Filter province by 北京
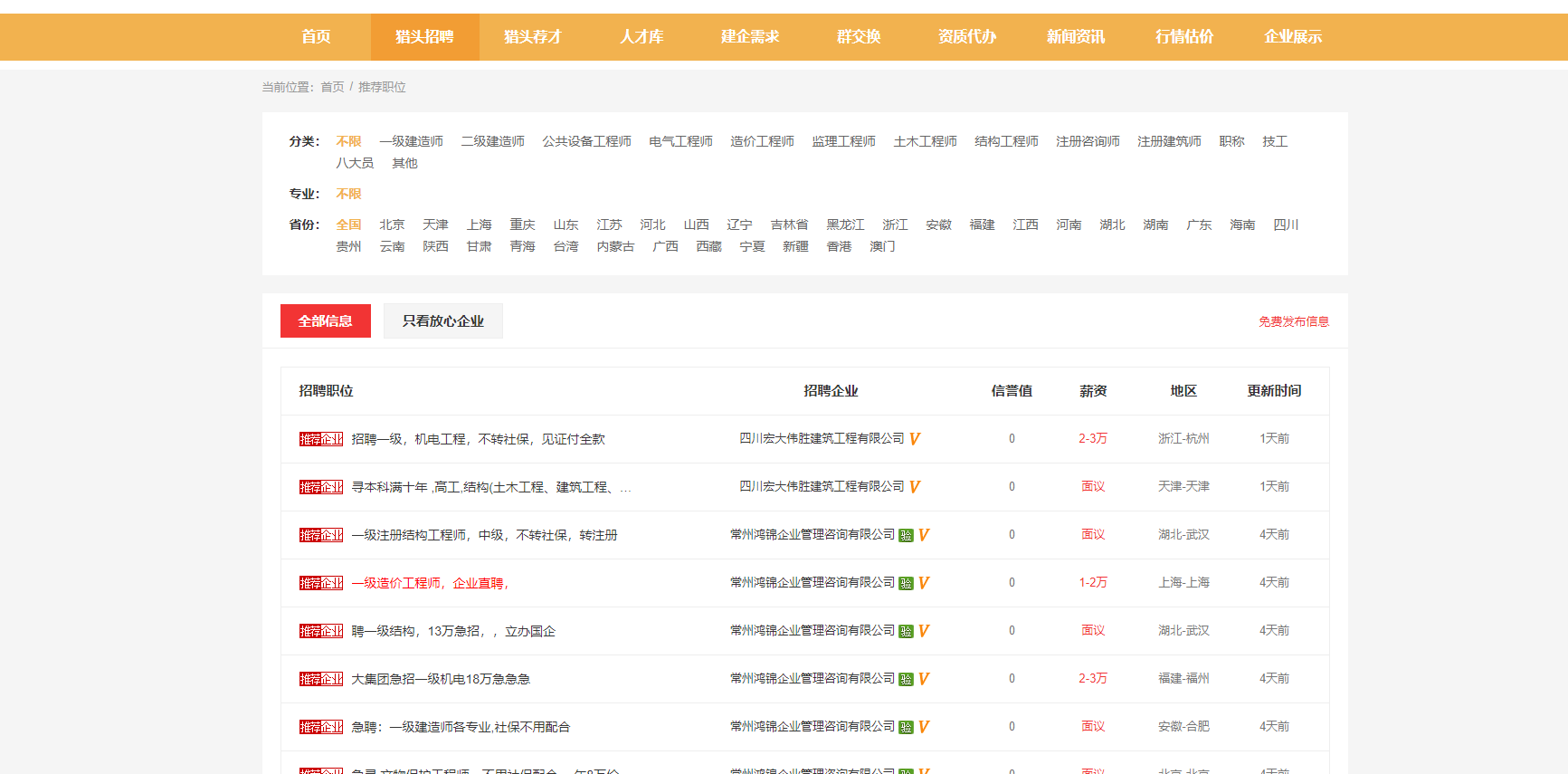 [x=392, y=225]
